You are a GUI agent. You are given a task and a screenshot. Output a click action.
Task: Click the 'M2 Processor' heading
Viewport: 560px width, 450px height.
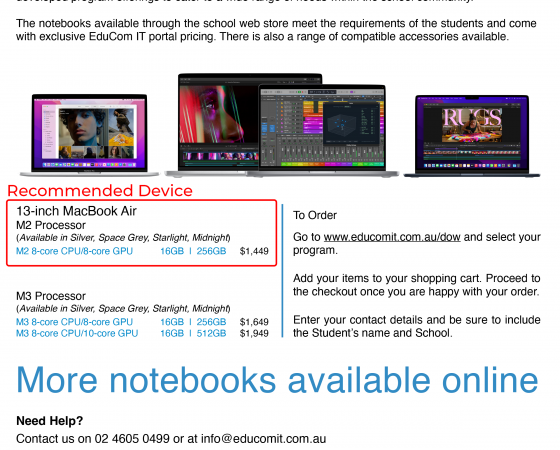click(x=51, y=225)
